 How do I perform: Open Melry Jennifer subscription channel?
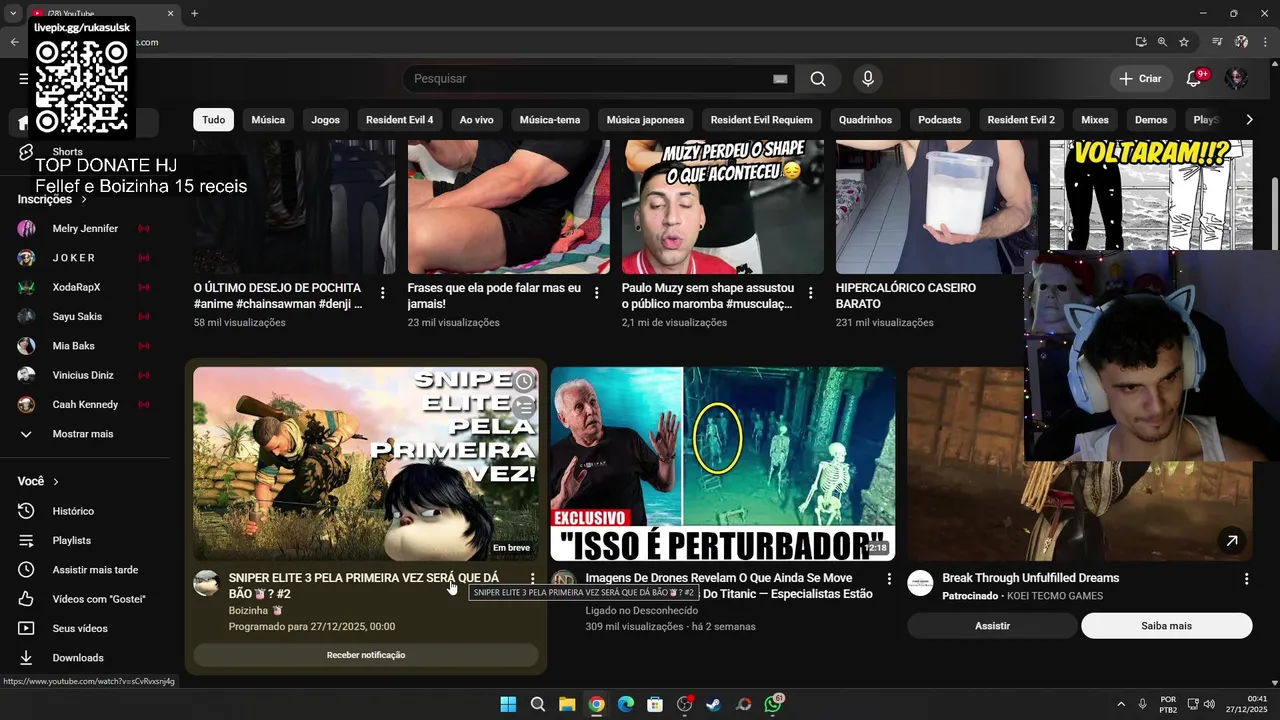click(85, 229)
